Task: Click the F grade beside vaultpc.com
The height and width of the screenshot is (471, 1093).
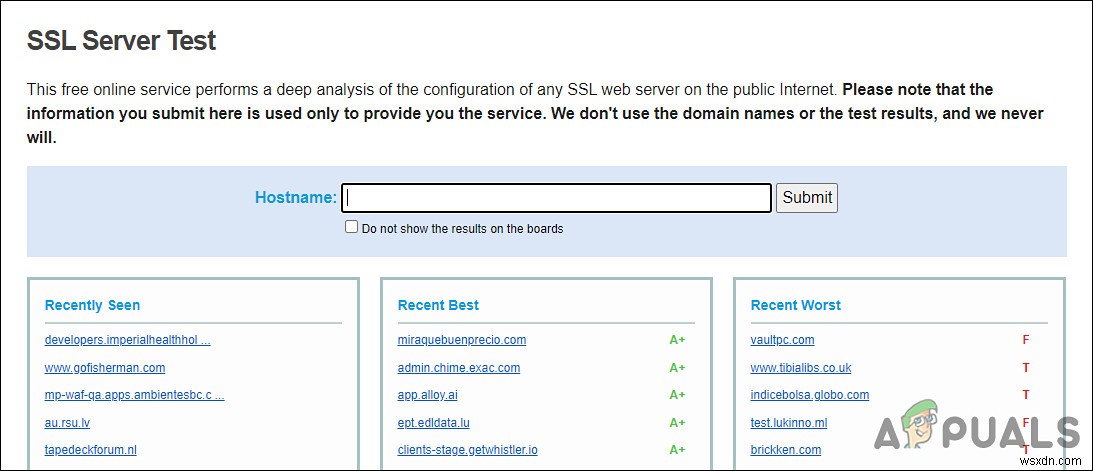Action: tap(1026, 340)
